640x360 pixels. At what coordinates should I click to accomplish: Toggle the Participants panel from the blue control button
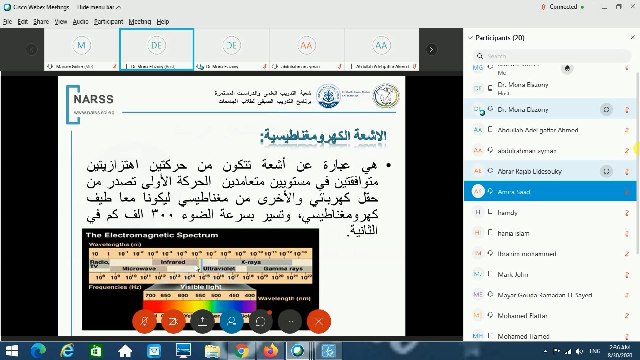click(x=231, y=322)
